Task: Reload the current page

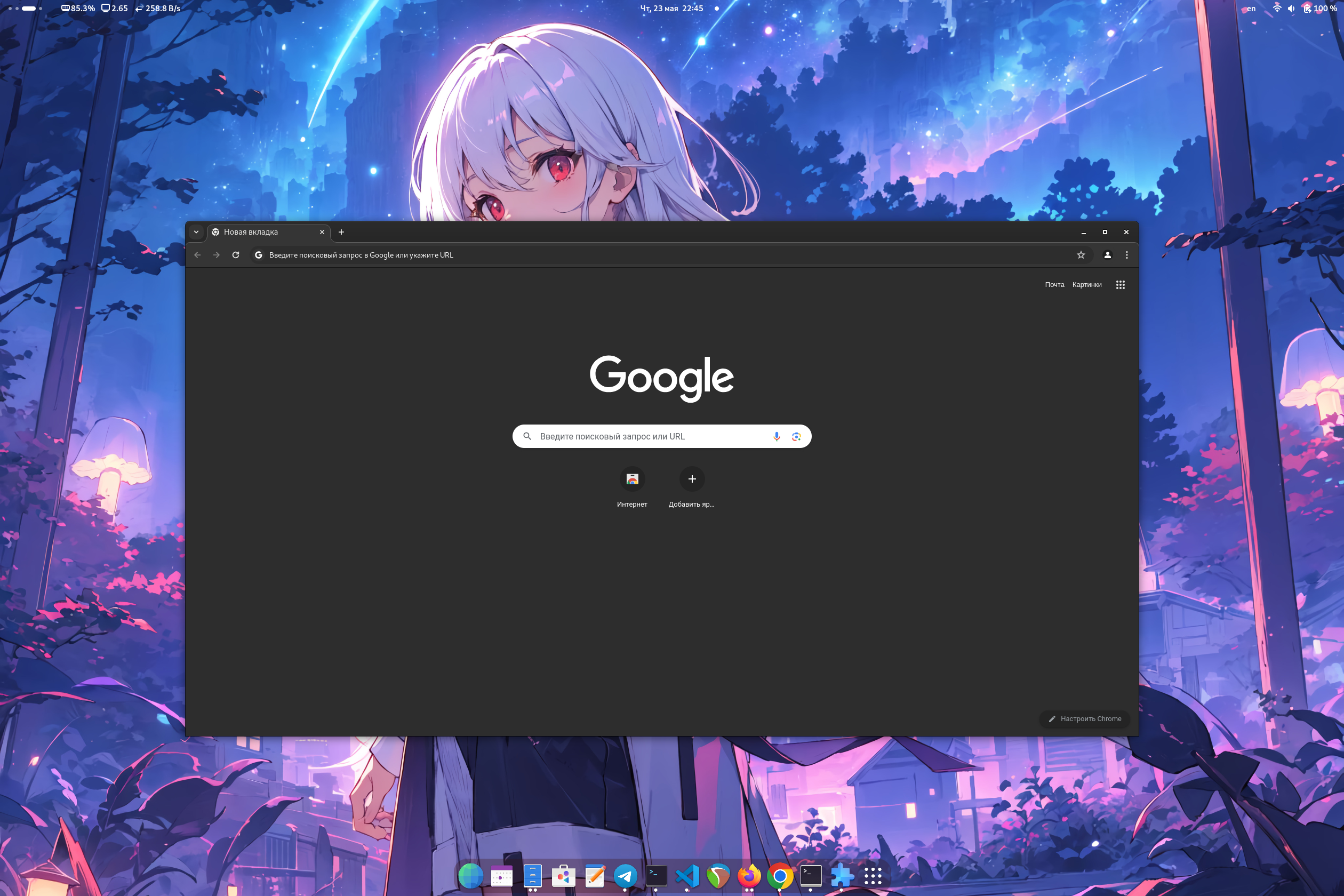Action: (235, 255)
